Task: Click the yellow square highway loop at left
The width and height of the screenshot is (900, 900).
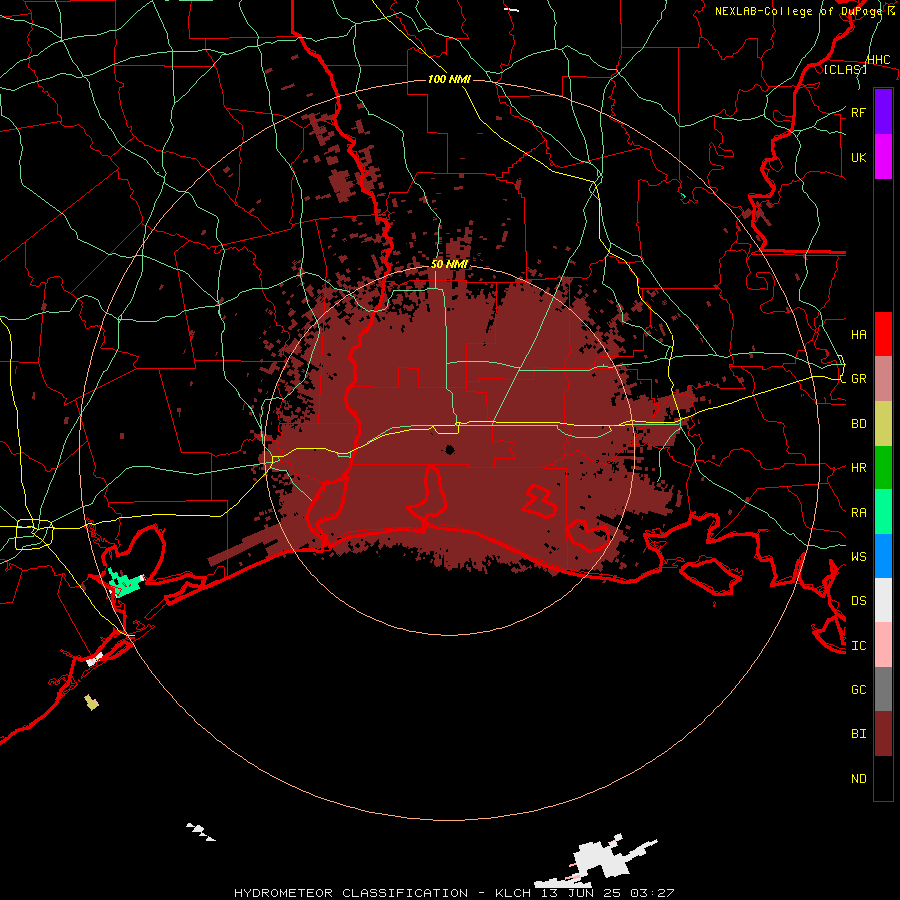Action: pos(34,533)
